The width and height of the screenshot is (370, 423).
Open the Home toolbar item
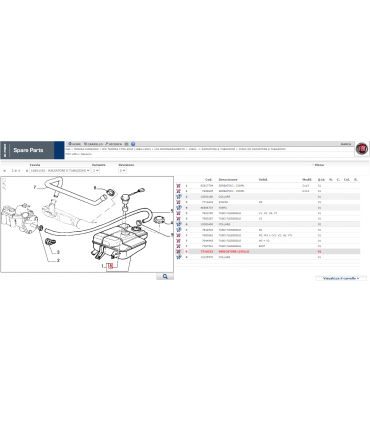tap(74, 144)
